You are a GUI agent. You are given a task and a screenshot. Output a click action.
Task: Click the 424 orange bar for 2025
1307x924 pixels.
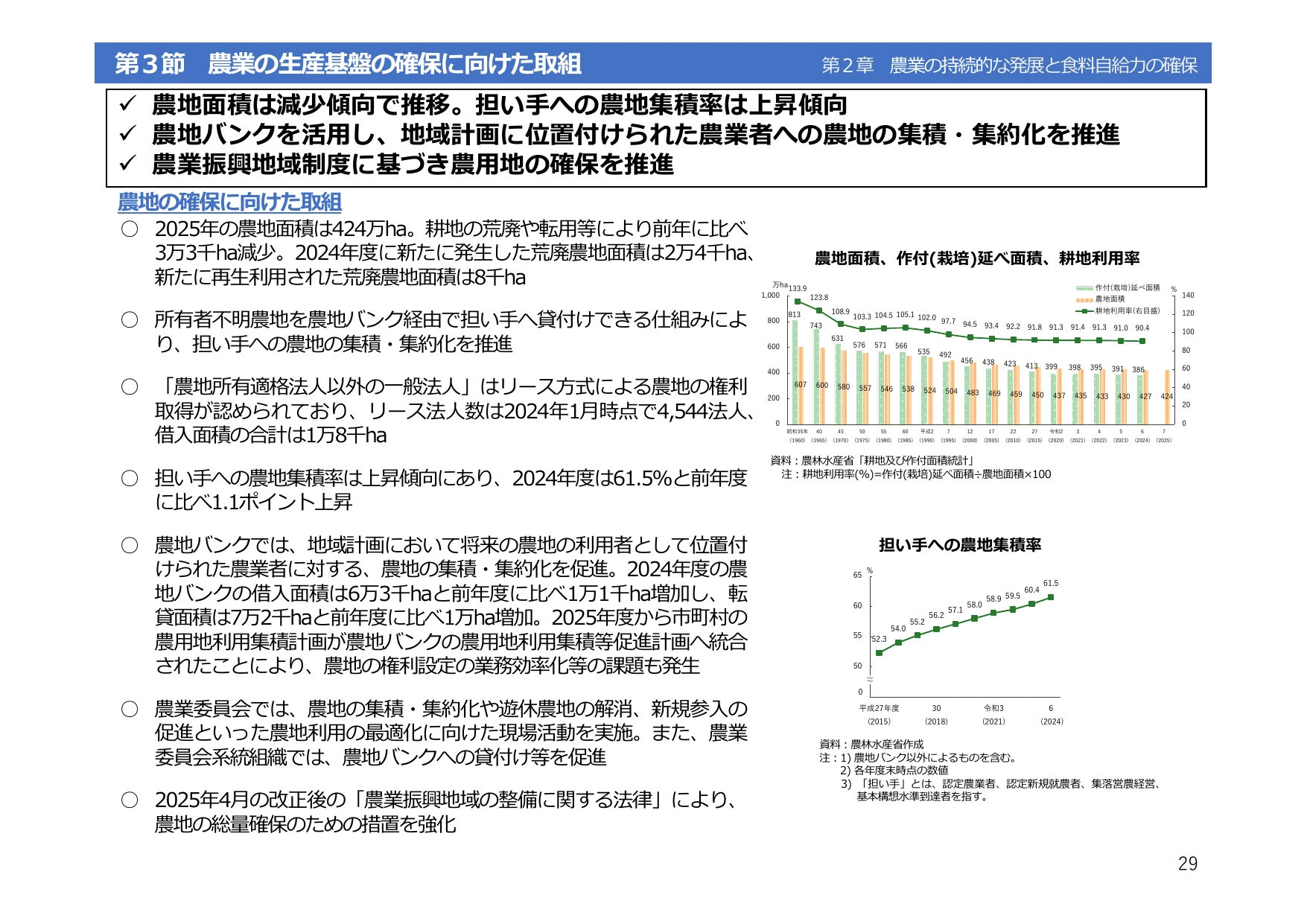tap(1167, 397)
